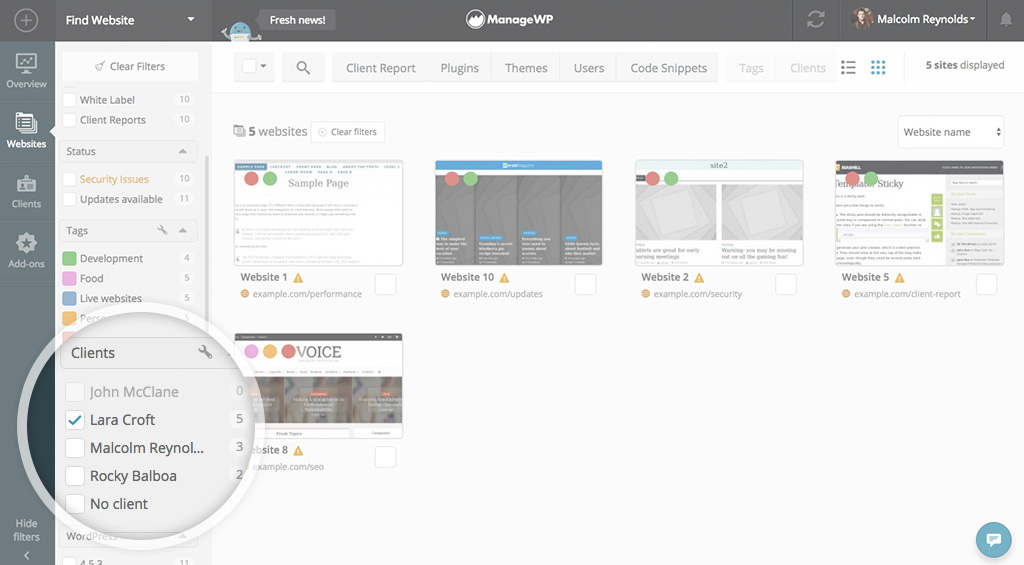The width and height of the screenshot is (1024, 565).
Task: Open the Malcolm Reynolds account menu
Action: pyautogui.click(x=913, y=20)
